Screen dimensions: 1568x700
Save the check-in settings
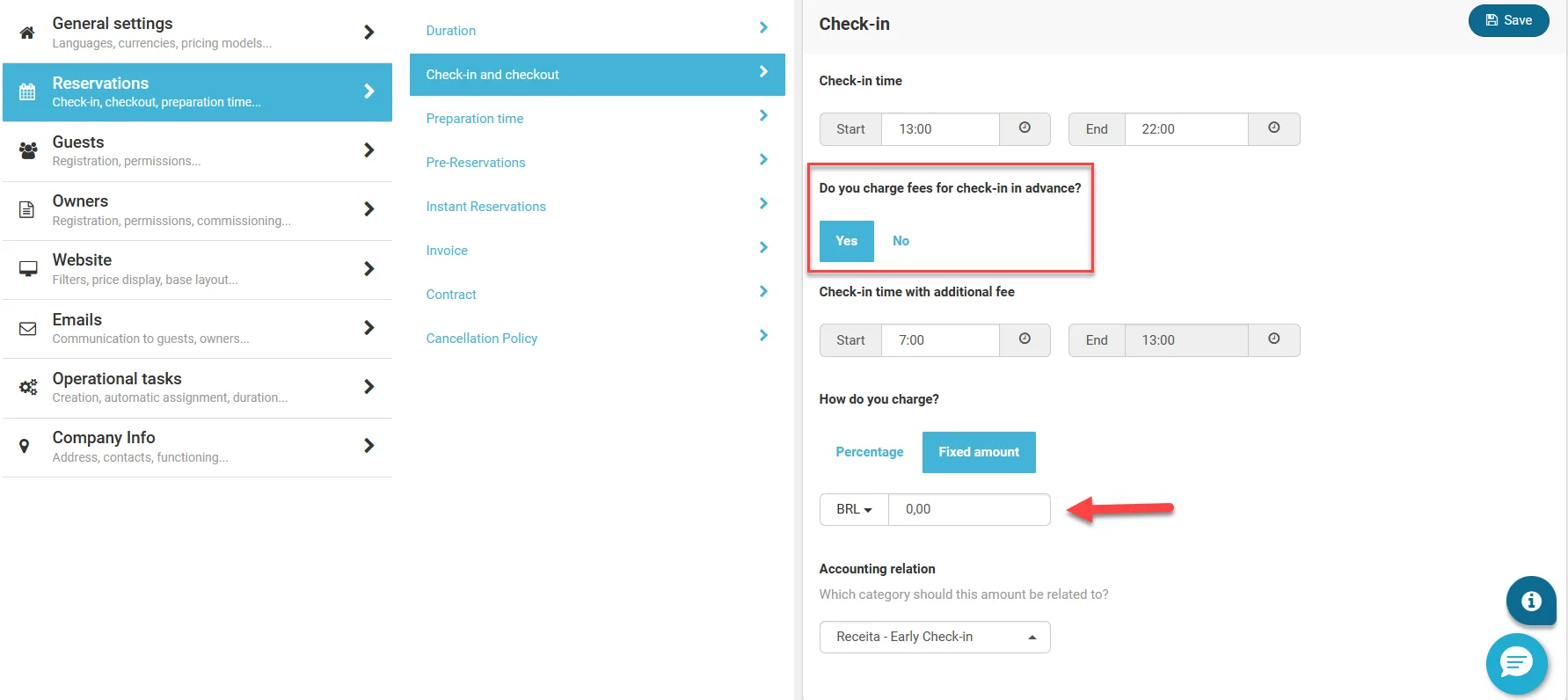point(1508,20)
